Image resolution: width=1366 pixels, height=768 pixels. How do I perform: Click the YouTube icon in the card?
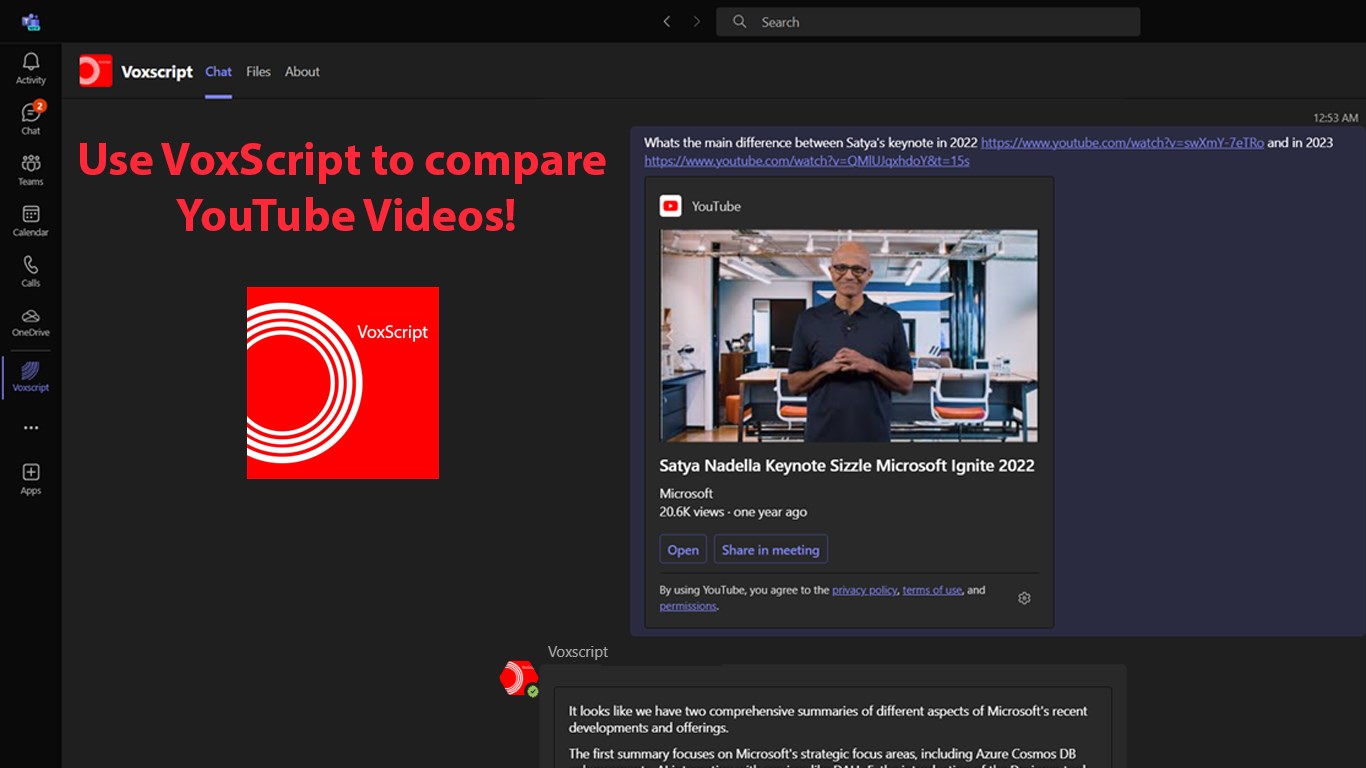670,206
